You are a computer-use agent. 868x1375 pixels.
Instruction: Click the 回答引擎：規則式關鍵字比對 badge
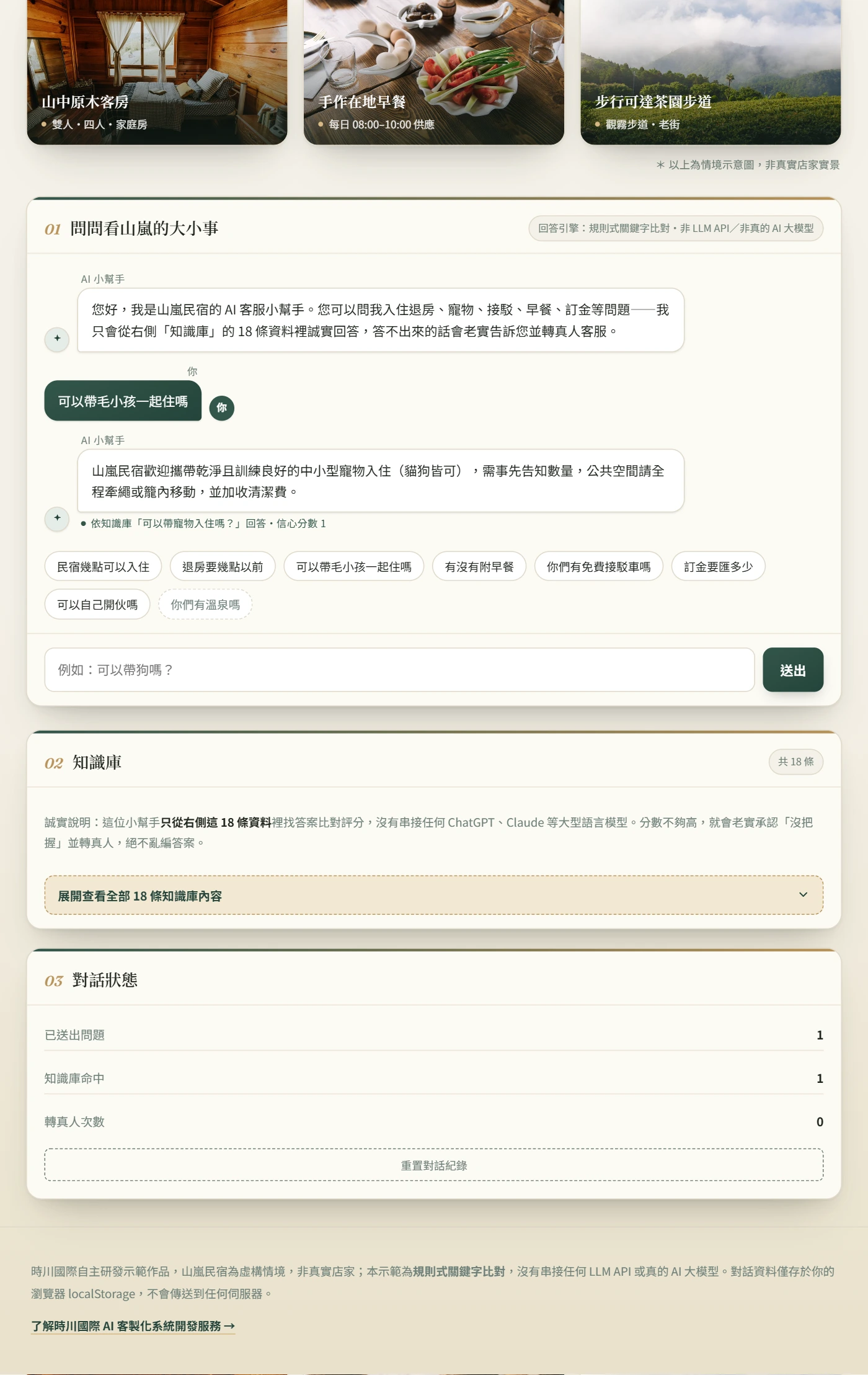click(676, 228)
